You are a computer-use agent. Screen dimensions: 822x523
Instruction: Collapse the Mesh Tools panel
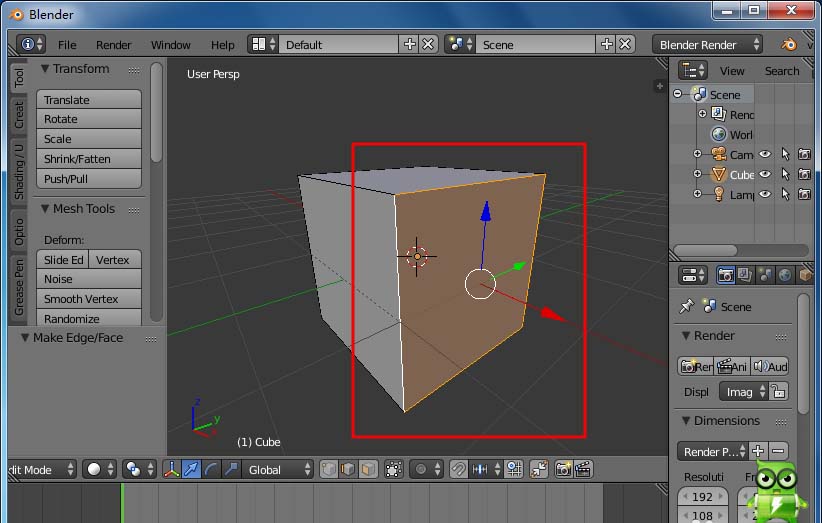tap(46, 209)
